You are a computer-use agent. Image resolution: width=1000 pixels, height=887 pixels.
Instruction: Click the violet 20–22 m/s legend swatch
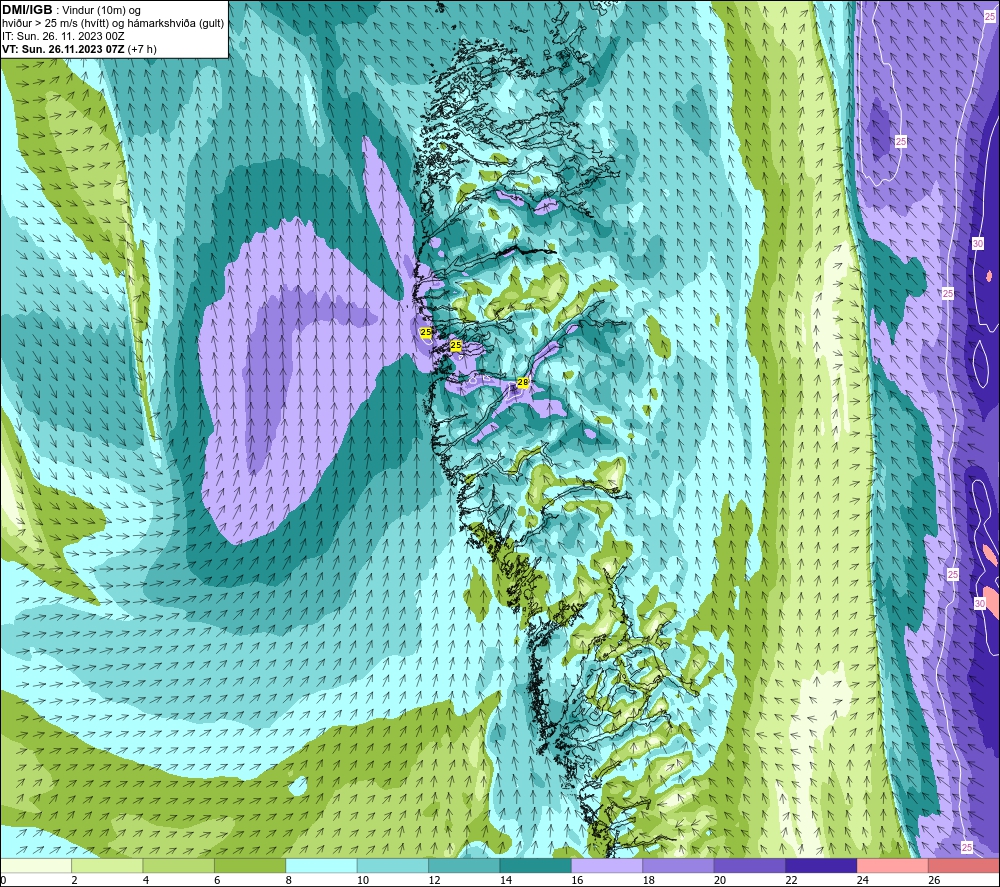pyautogui.click(x=750, y=865)
